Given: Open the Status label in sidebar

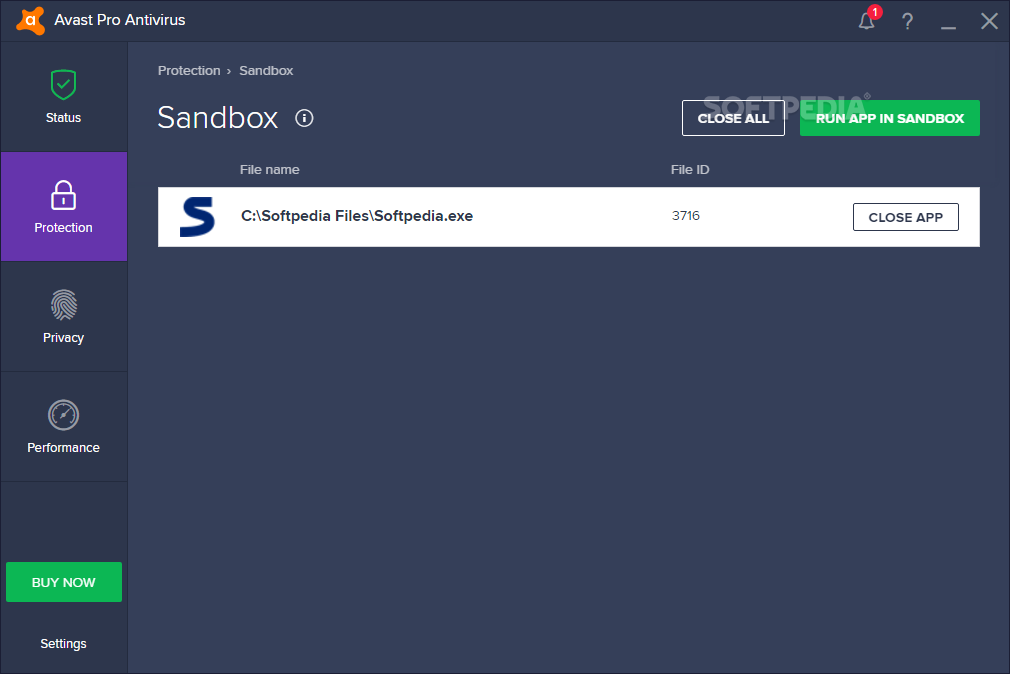Looking at the screenshot, I should coord(63,118).
